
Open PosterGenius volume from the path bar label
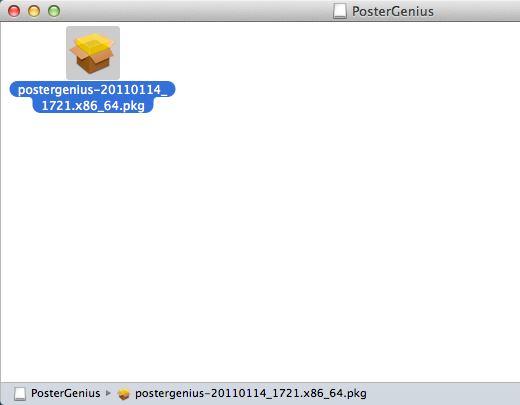[x=66, y=393]
